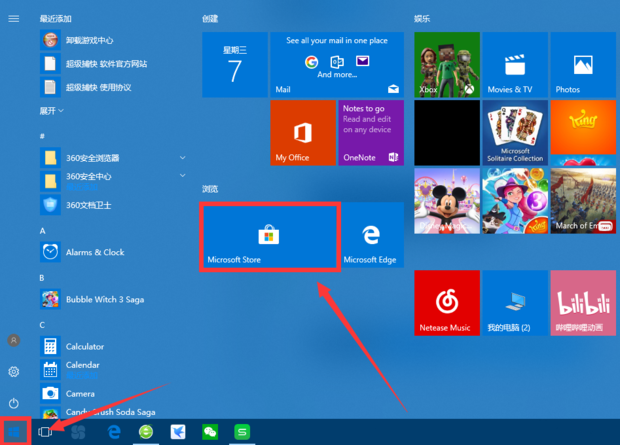Viewport: 620px width, 445px height.
Task: Open the black blank tile
Action: pyautogui.click(x=447, y=133)
